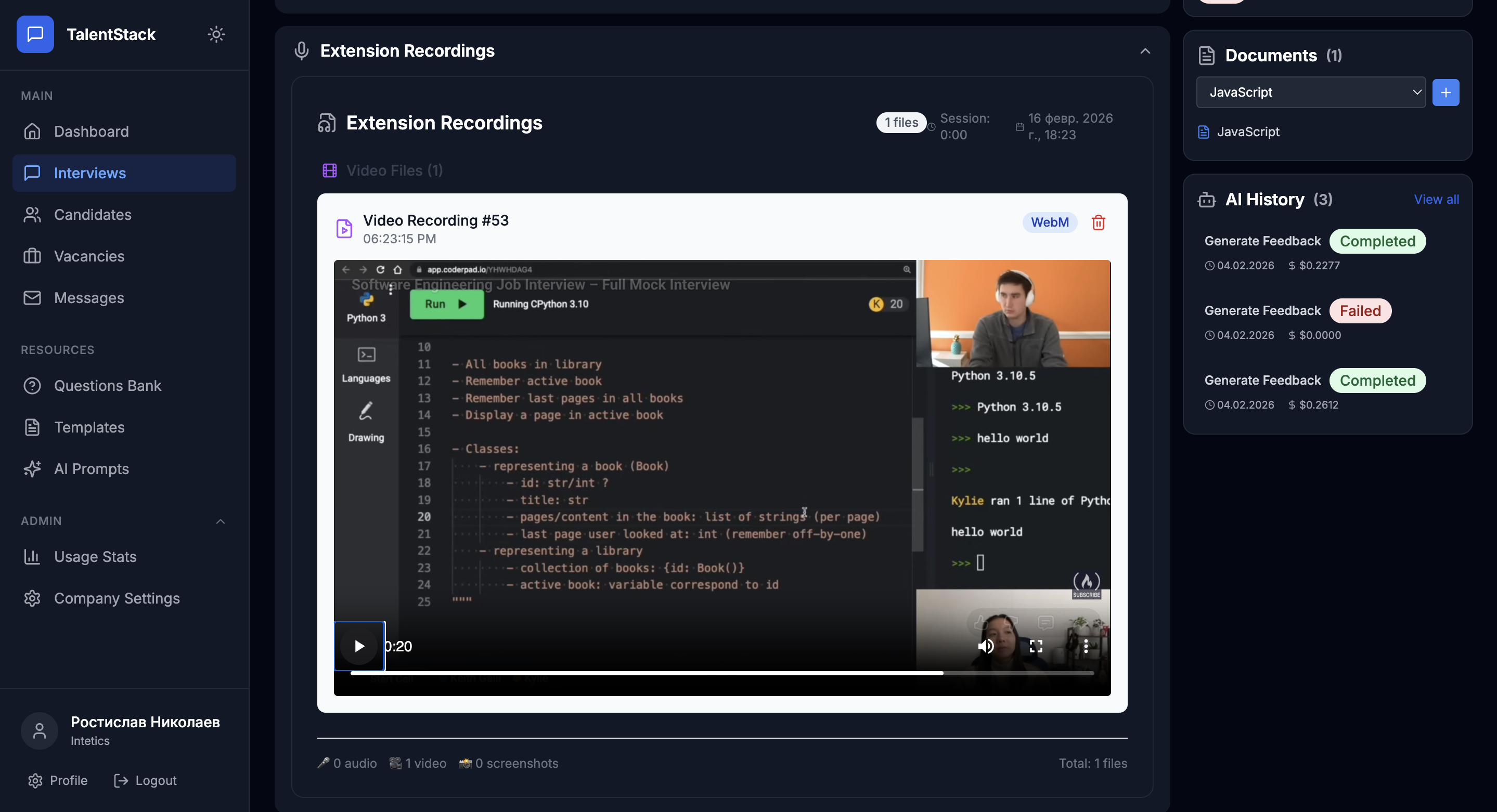Open the video player more options menu
The width and height of the screenshot is (1497, 812).
tap(1086, 646)
